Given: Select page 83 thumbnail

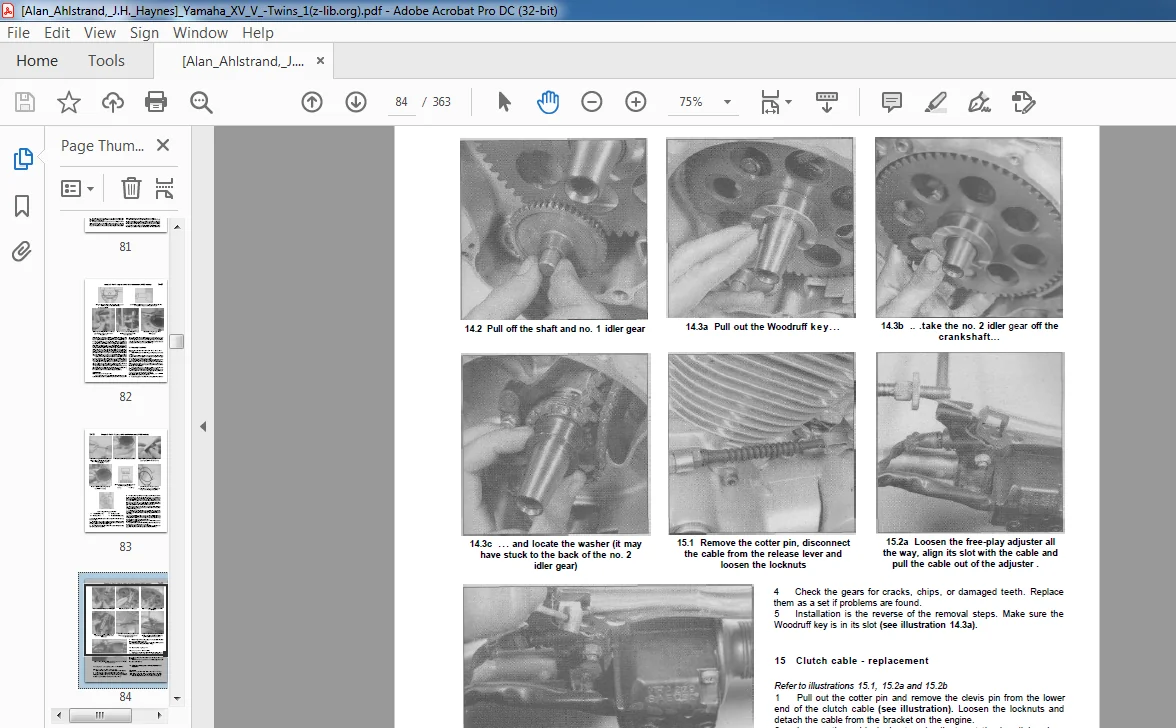Looking at the screenshot, I should [126, 481].
